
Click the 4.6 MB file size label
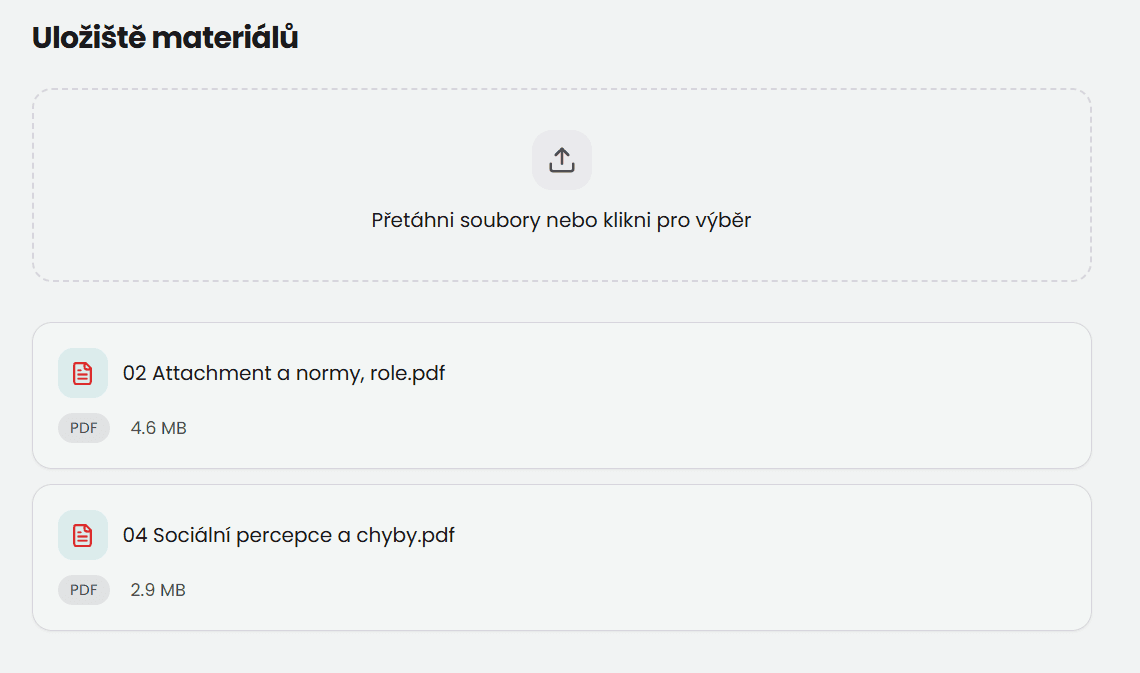159,428
